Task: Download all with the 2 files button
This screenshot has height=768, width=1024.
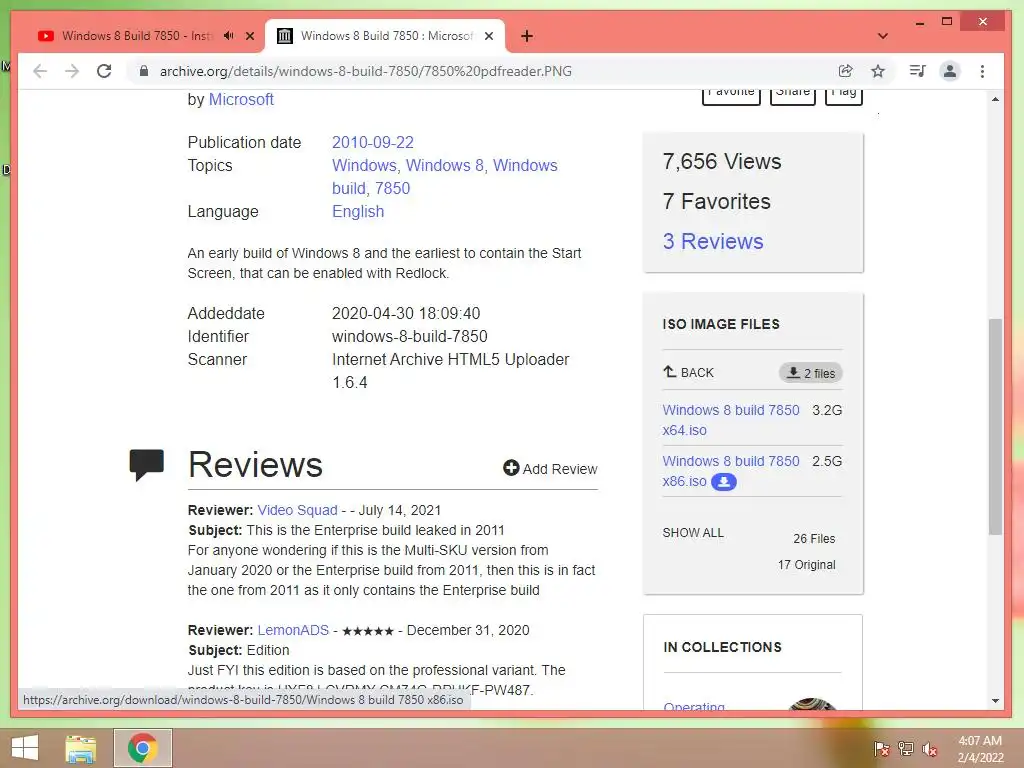Action: click(810, 373)
